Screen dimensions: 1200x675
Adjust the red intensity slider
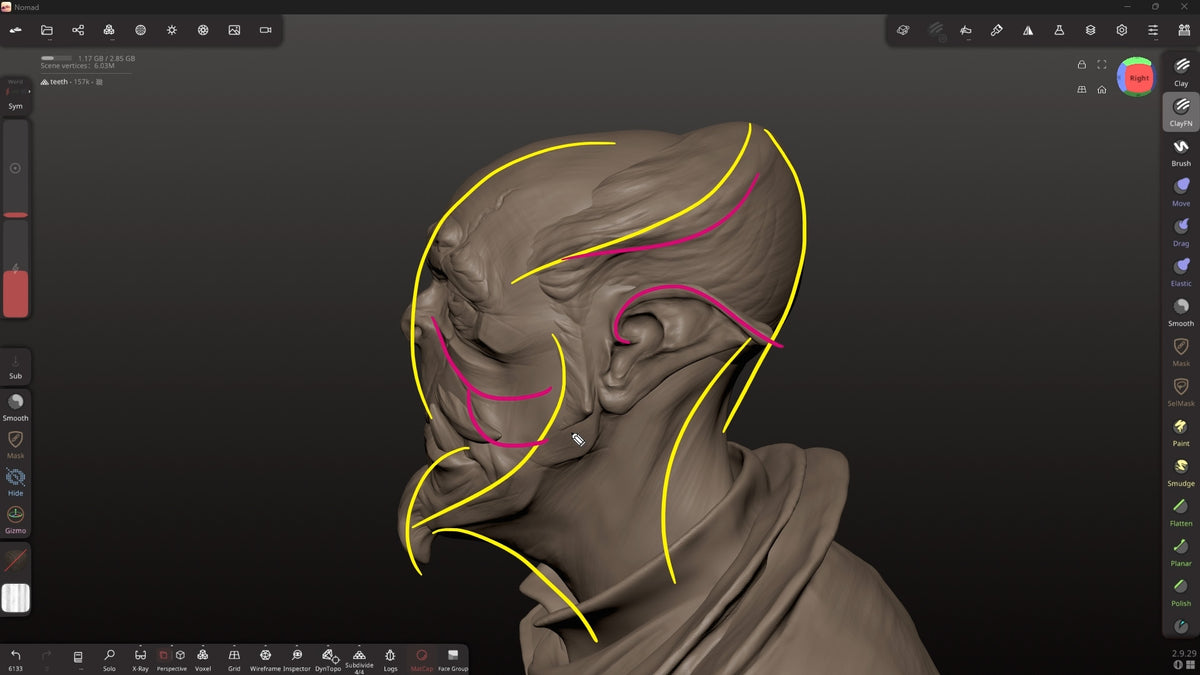pos(16,269)
